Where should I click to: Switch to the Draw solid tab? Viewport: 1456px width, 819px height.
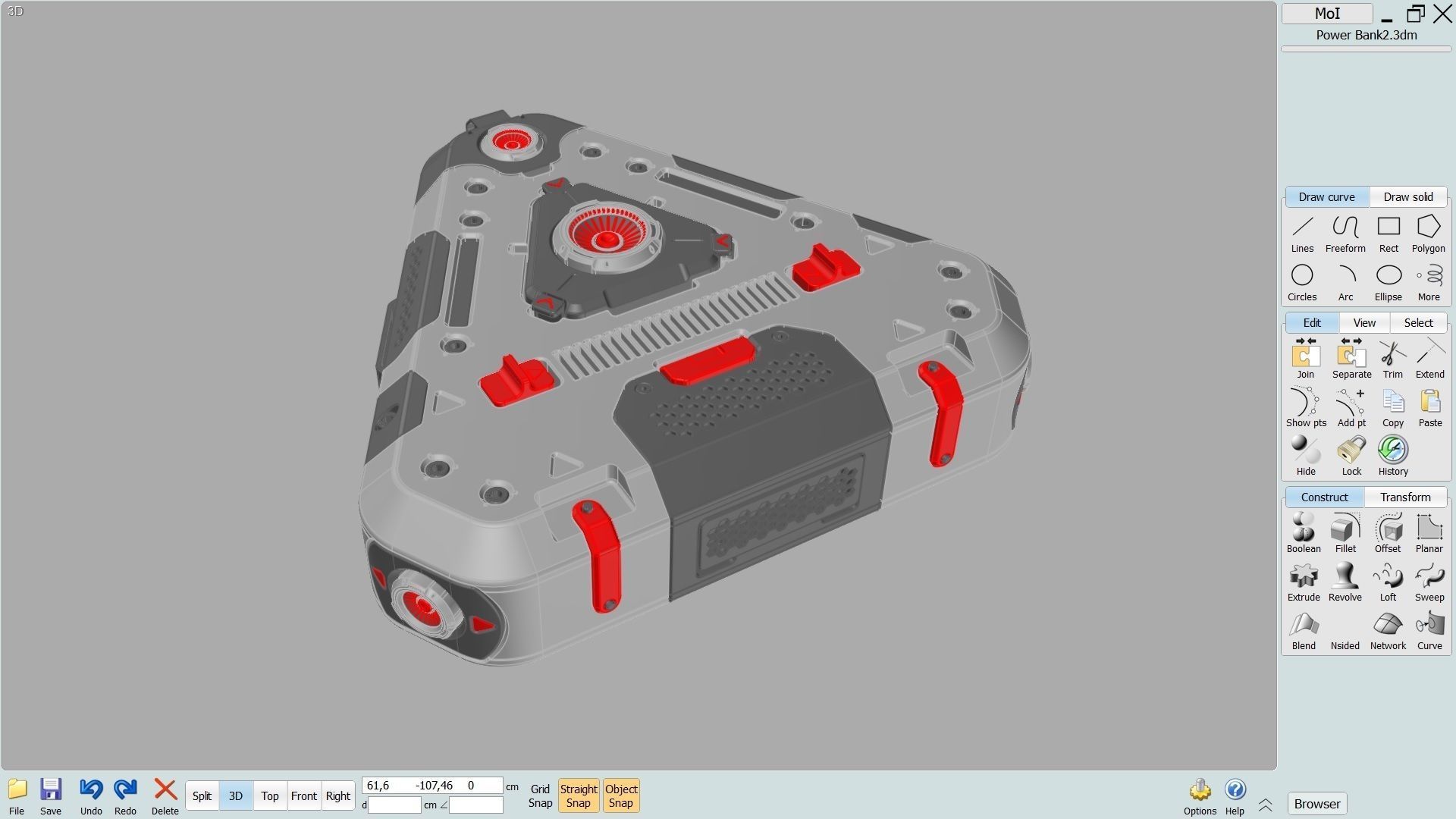point(1407,197)
